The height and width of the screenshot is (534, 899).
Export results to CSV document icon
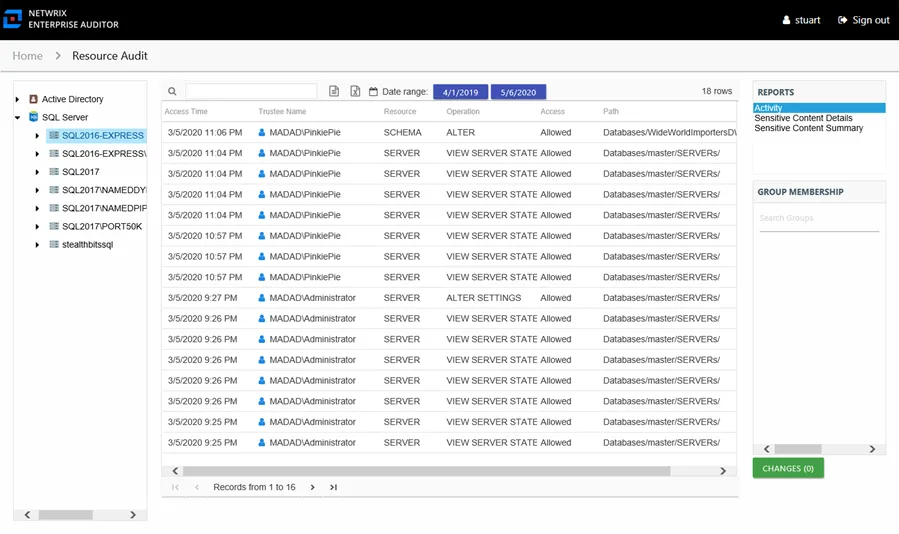click(334, 91)
